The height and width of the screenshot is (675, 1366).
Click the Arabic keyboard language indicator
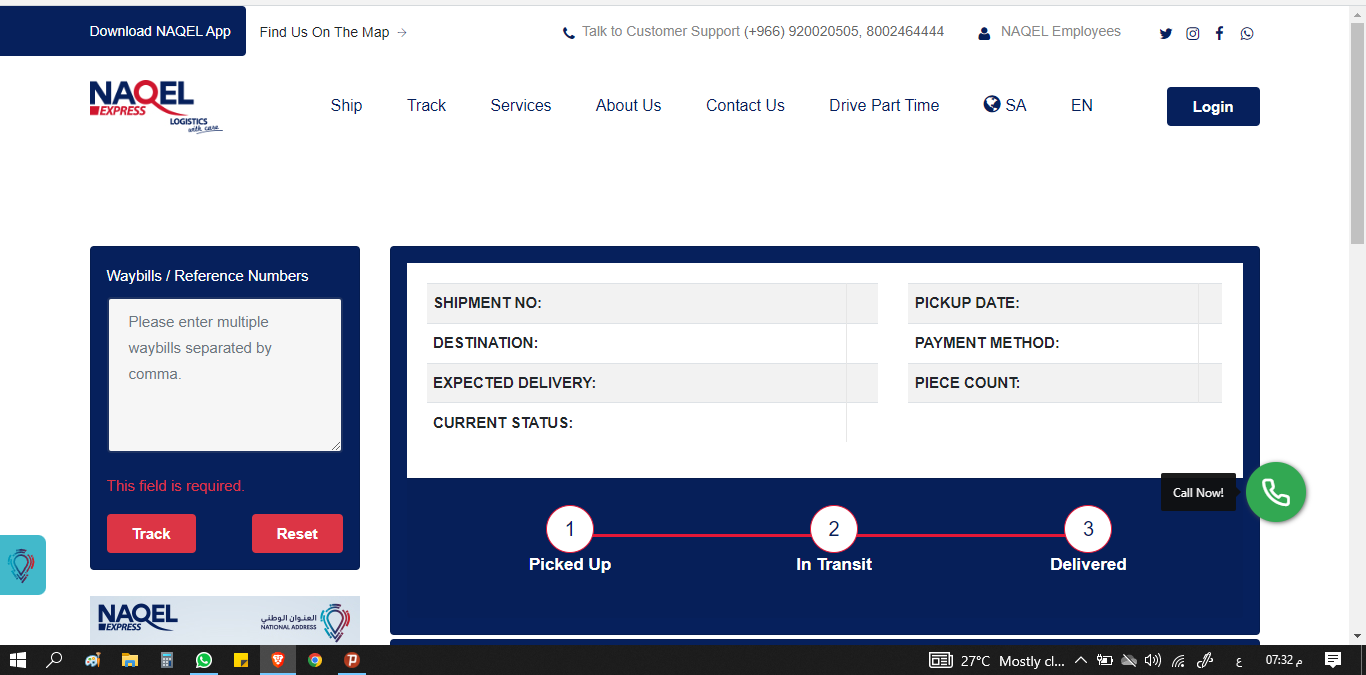[1239, 661]
